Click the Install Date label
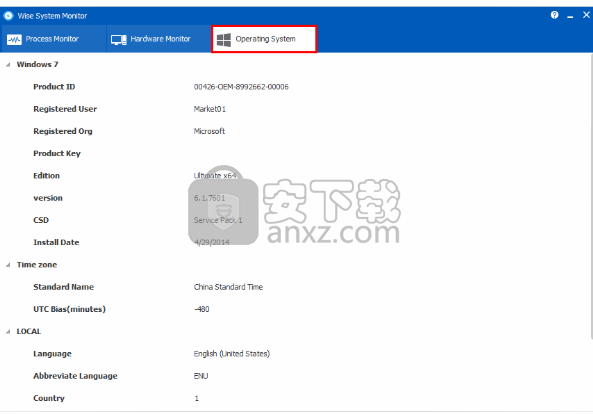The image size is (593, 414). coord(56,242)
